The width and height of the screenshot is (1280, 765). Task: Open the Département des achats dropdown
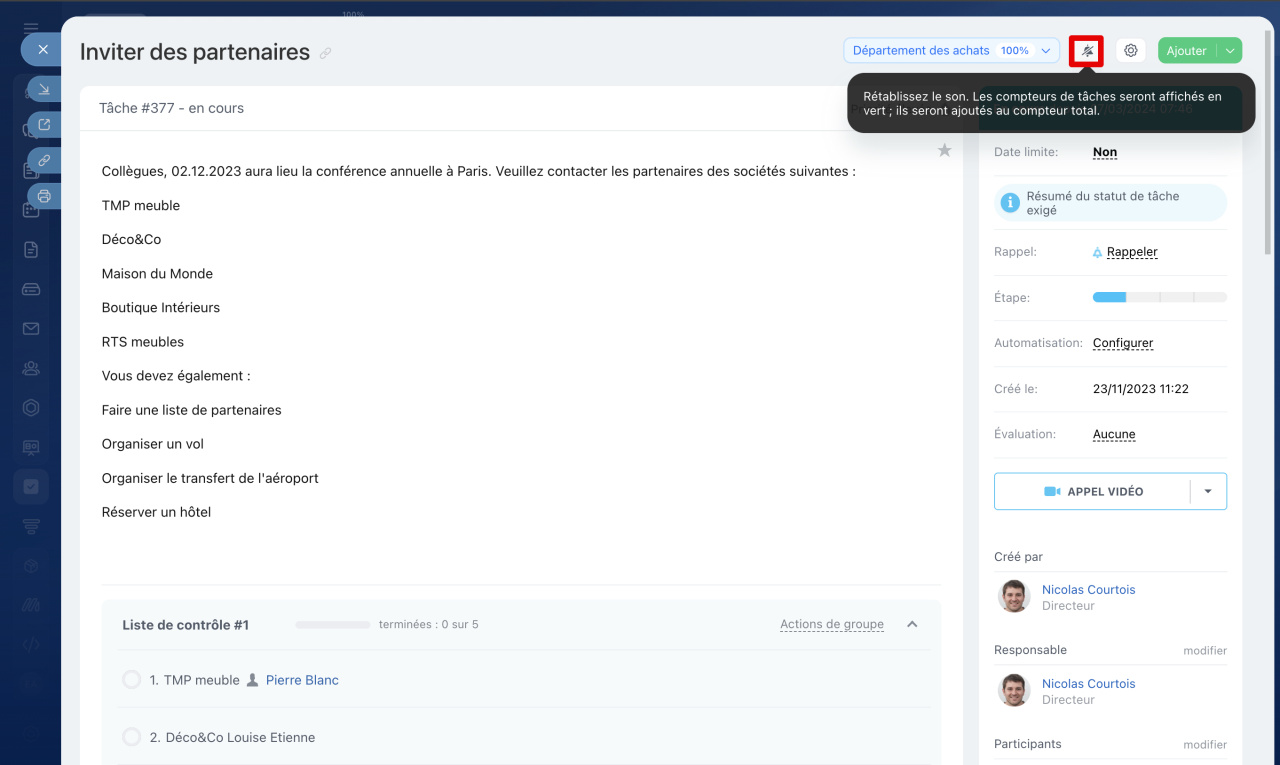coord(950,51)
